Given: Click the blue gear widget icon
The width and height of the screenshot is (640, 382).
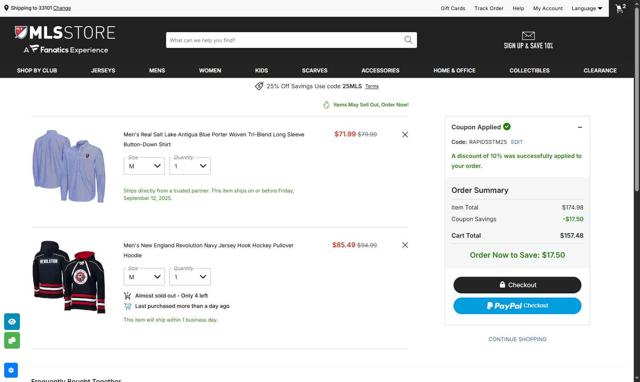Looking at the screenshot, I should (11, 370).
